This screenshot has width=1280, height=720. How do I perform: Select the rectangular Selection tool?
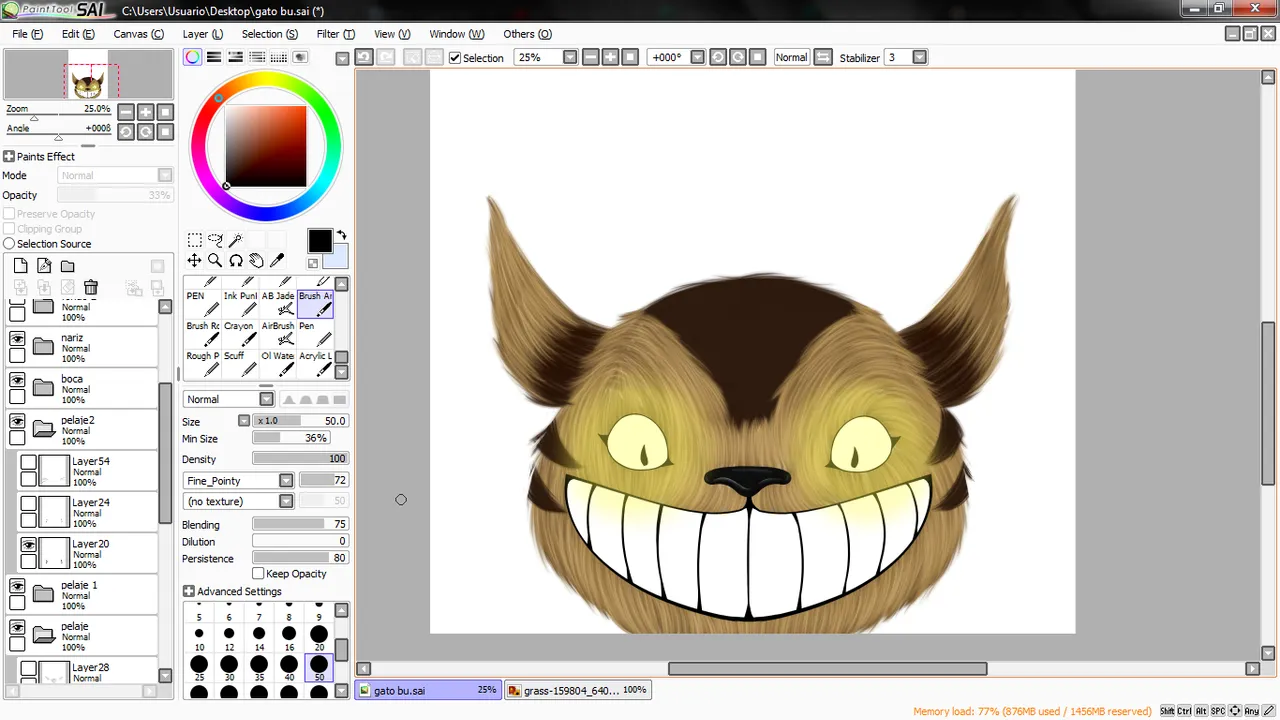(x=195, y=240)
